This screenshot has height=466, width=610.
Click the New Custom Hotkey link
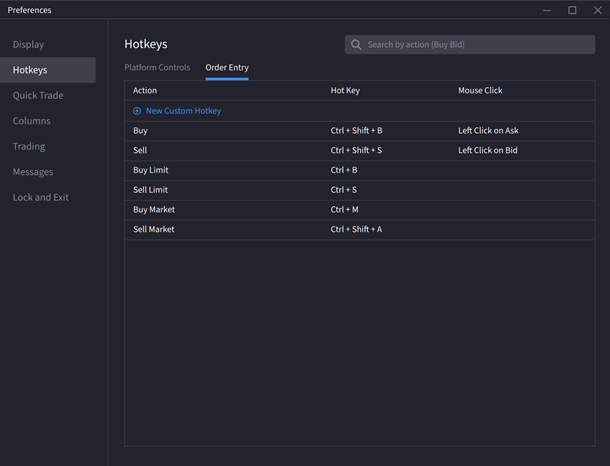tap(183, 111)
